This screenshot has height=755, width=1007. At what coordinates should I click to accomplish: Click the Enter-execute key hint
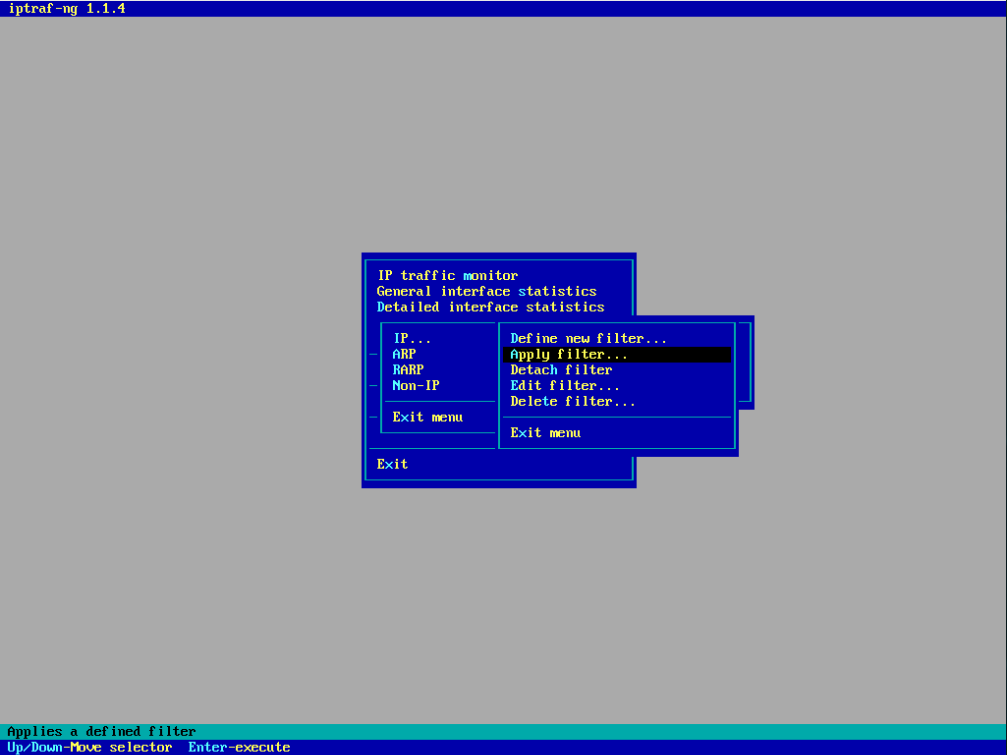[239, 747]
